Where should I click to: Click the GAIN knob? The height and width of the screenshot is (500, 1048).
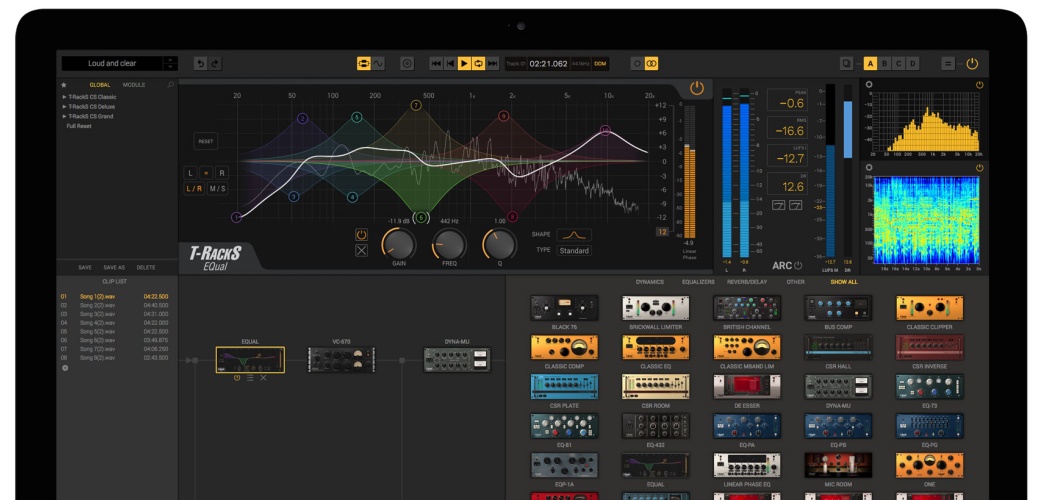398,243
